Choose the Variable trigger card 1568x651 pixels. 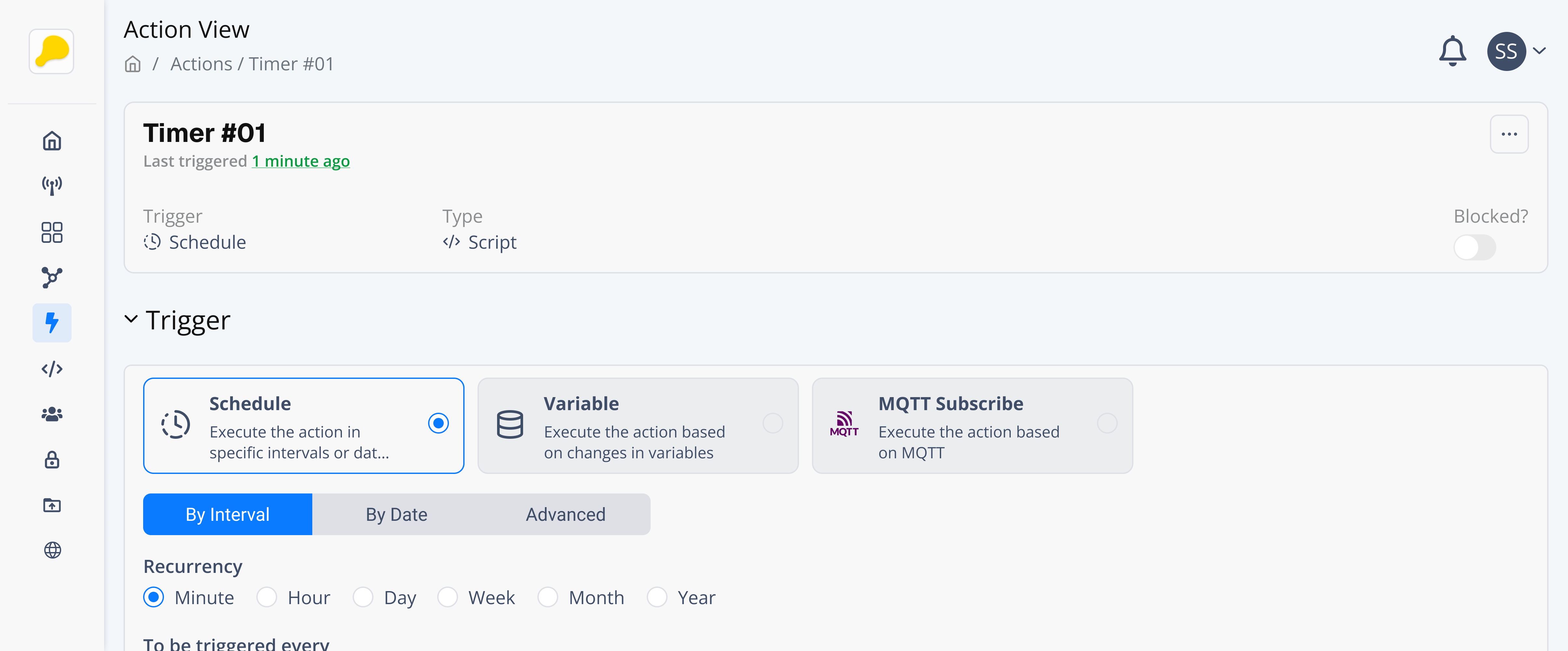pos(637,426)
